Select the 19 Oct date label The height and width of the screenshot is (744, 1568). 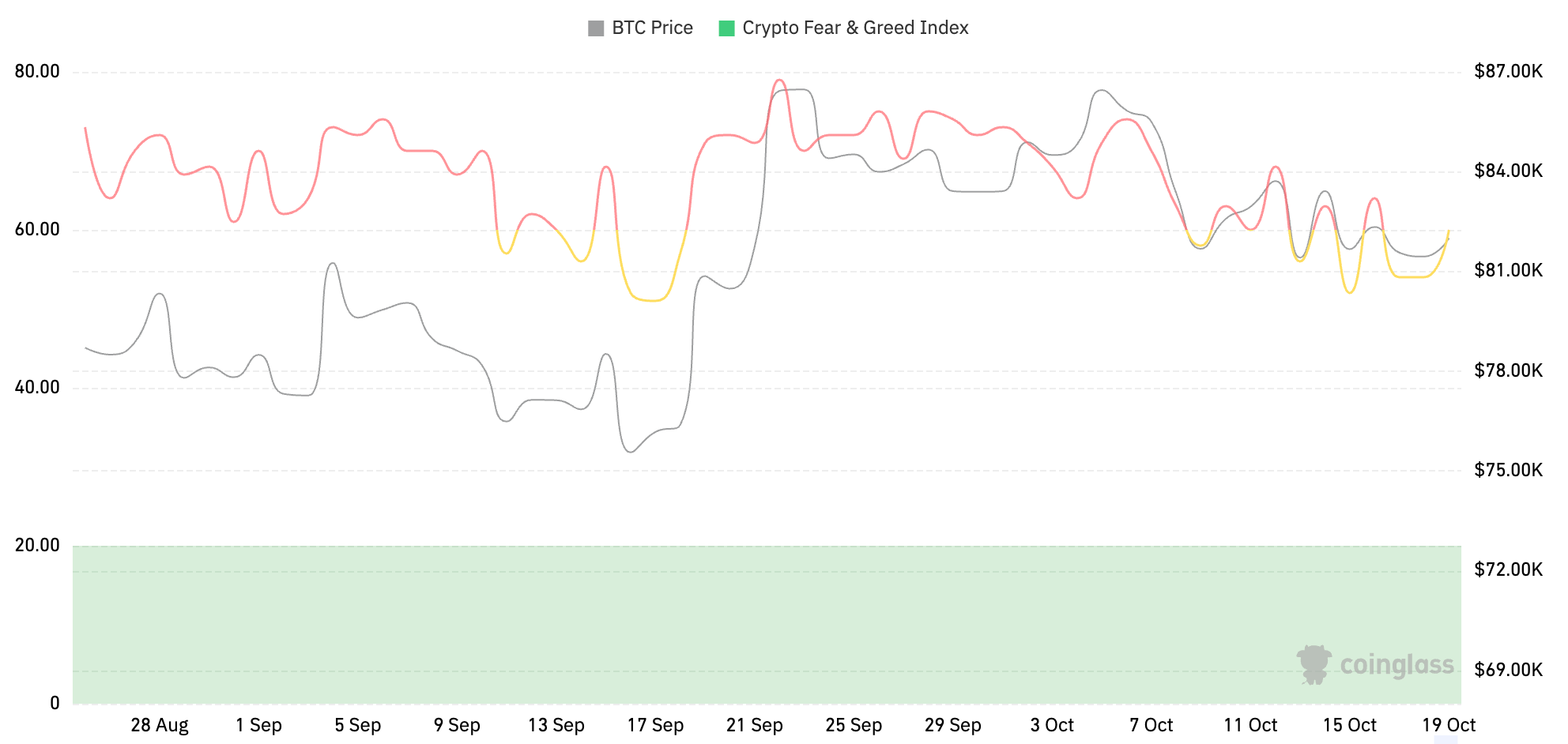click(x=1449, y=725)
